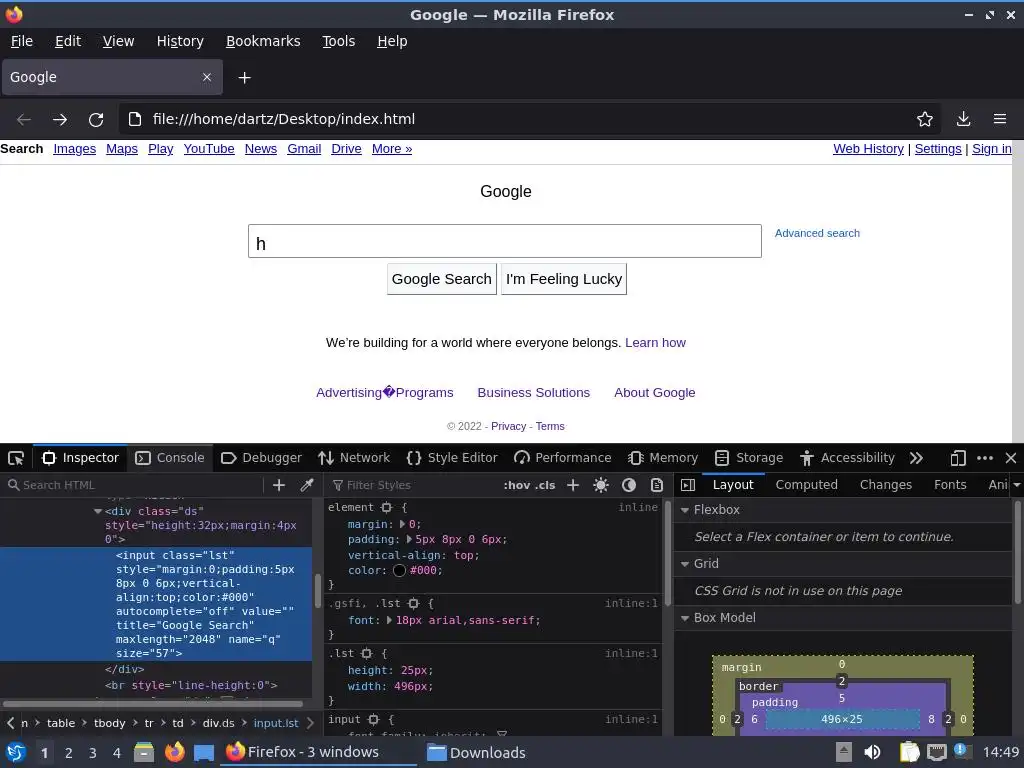Open the Style Editor tab
Image resolution: width=1024 pixels, height=768 pixels.
[452, 458]
